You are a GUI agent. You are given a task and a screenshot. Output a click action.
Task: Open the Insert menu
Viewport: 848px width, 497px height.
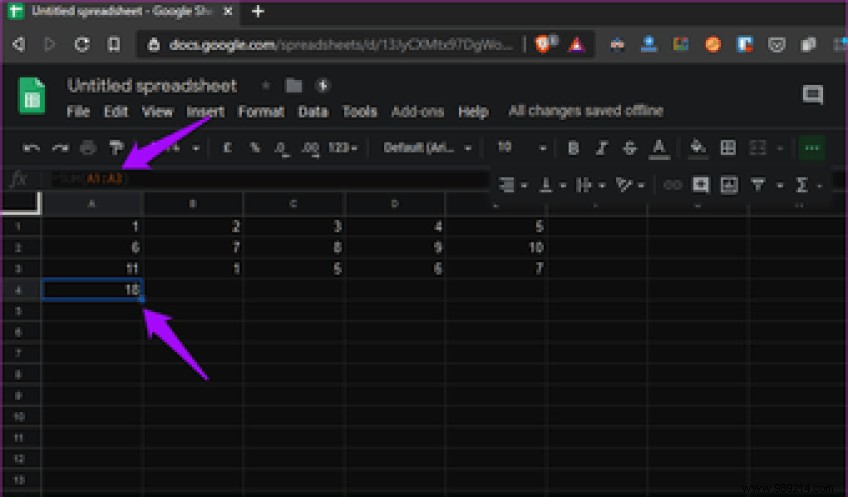pyautogui.click(x=206, y=111)
